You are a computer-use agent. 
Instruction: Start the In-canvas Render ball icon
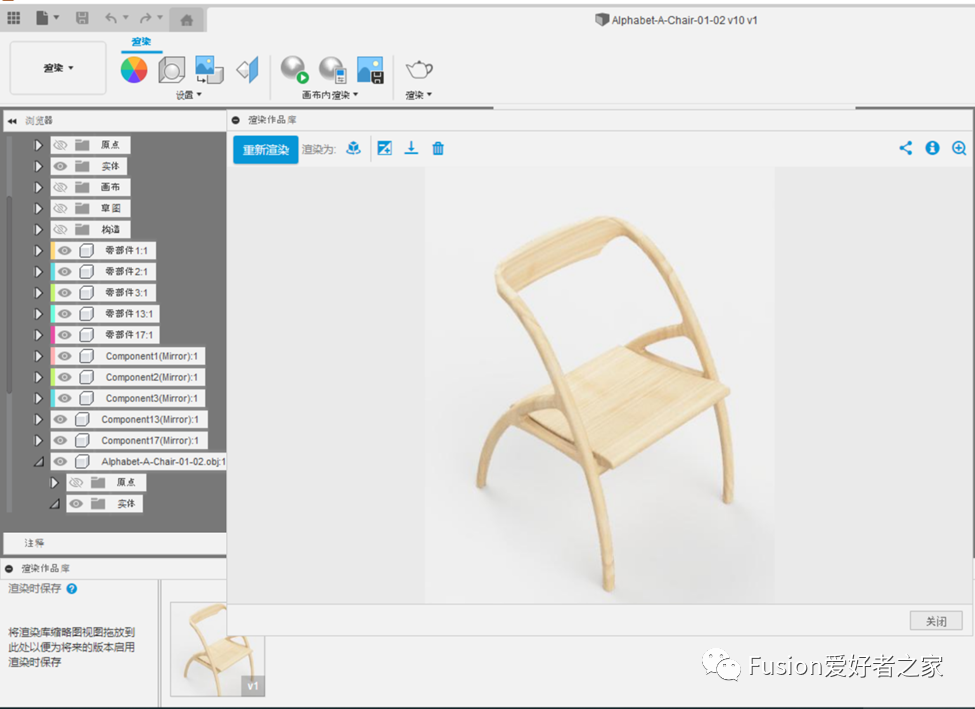[294, 69]
